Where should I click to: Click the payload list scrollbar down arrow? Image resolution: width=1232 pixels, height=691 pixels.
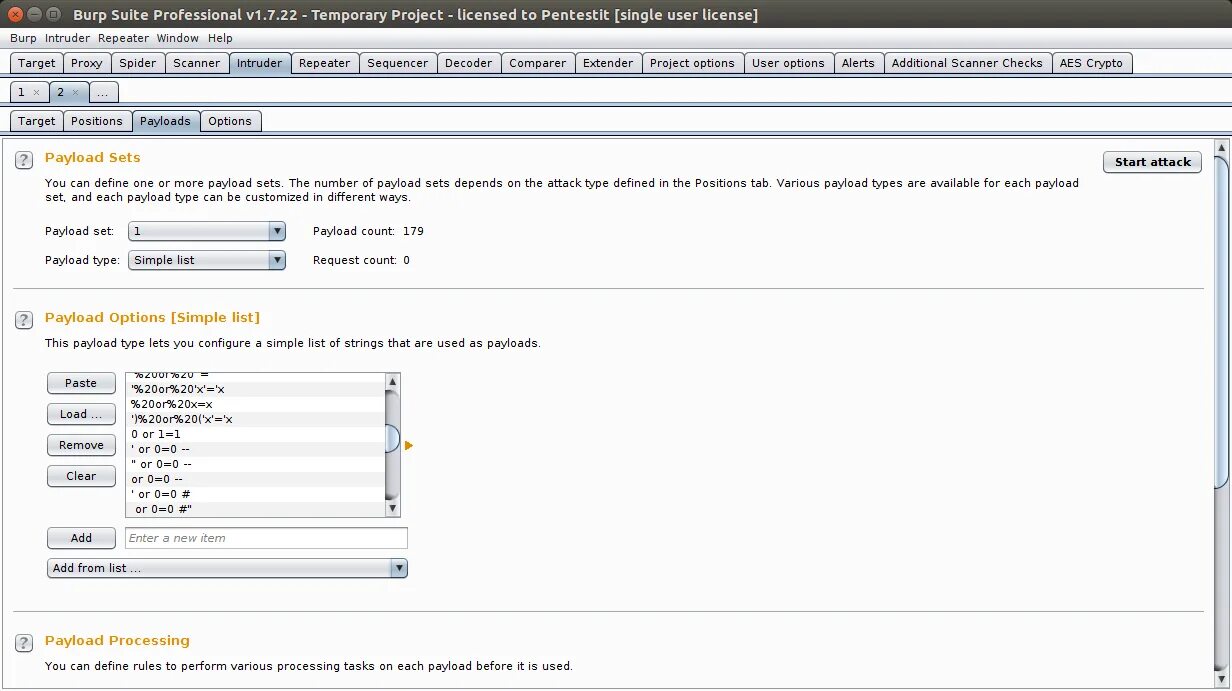click(x=391, y=508)
